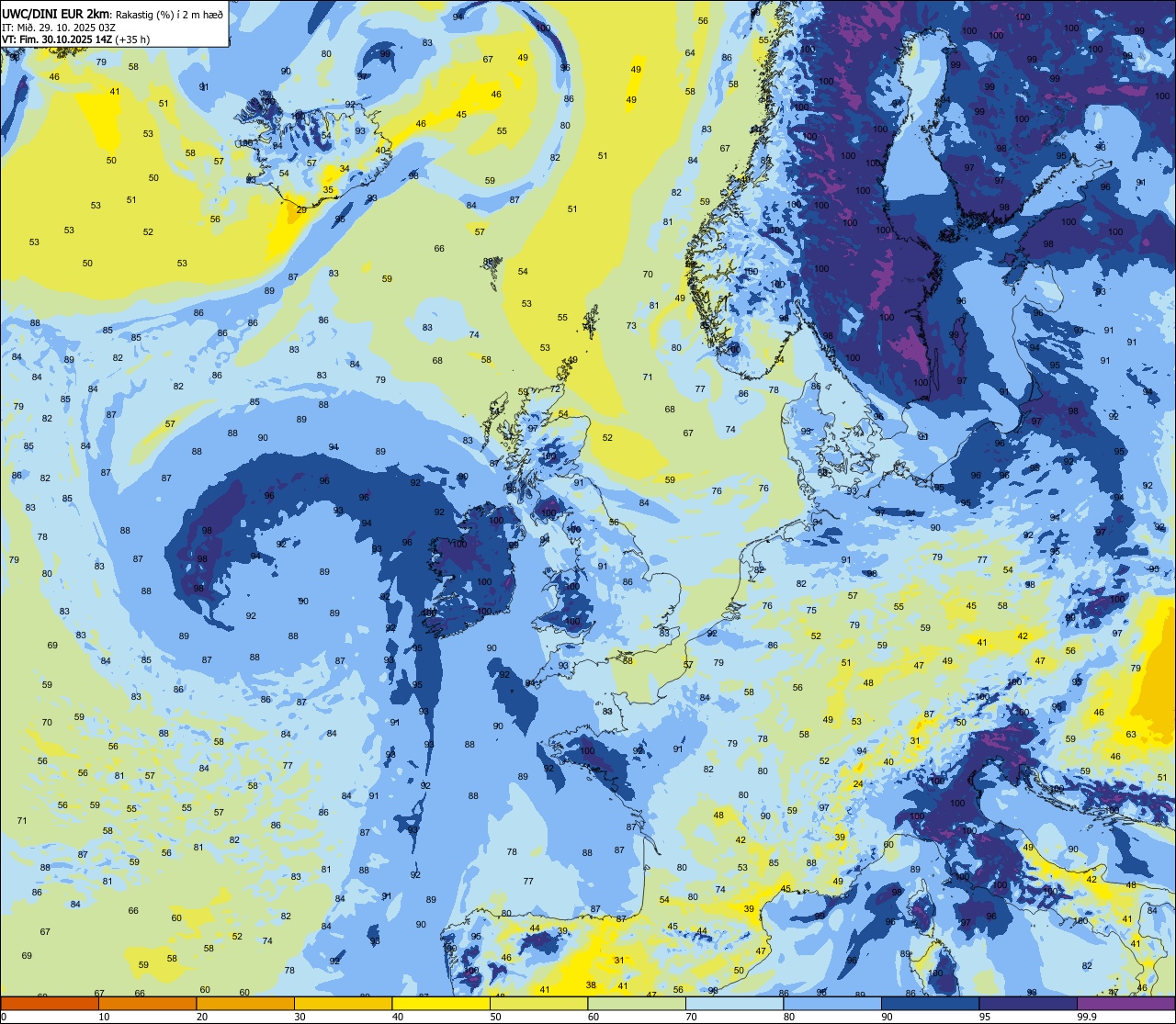Click the humidity value 29 on the map

[301, 210]
